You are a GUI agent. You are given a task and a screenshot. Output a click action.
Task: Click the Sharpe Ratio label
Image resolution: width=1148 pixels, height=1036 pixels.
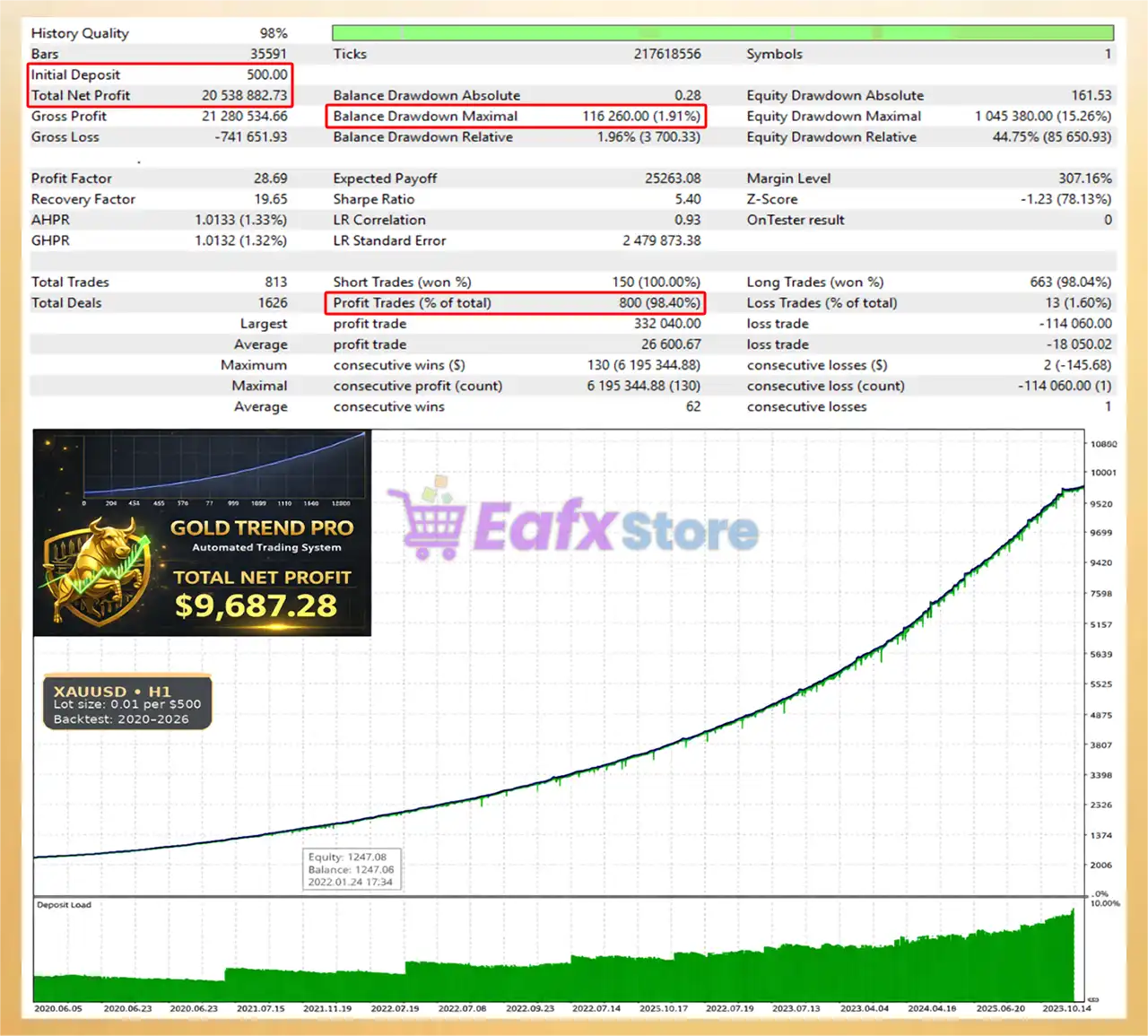tap(373, 199)
